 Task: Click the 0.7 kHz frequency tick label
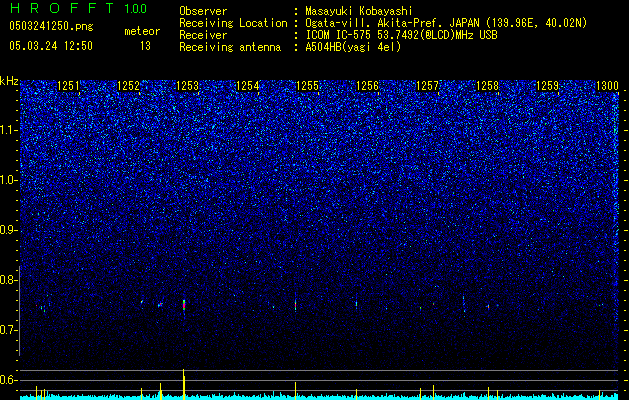[7, 330]
